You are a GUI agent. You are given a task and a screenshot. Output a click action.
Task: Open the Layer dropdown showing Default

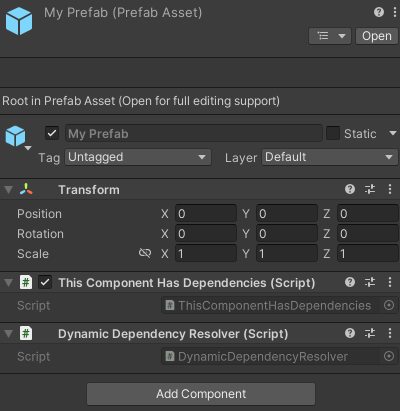pyautogui.click(x=330, y=157)
